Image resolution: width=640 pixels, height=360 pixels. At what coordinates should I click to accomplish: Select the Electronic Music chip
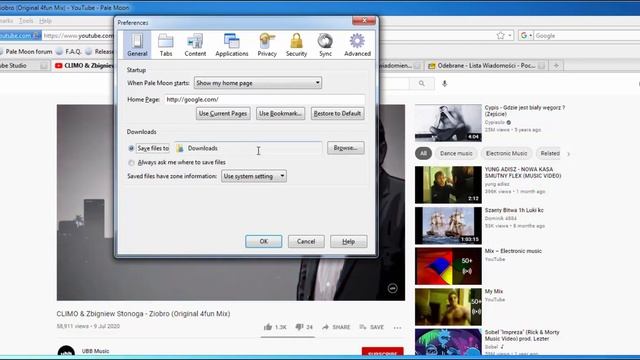coord(506,153)
